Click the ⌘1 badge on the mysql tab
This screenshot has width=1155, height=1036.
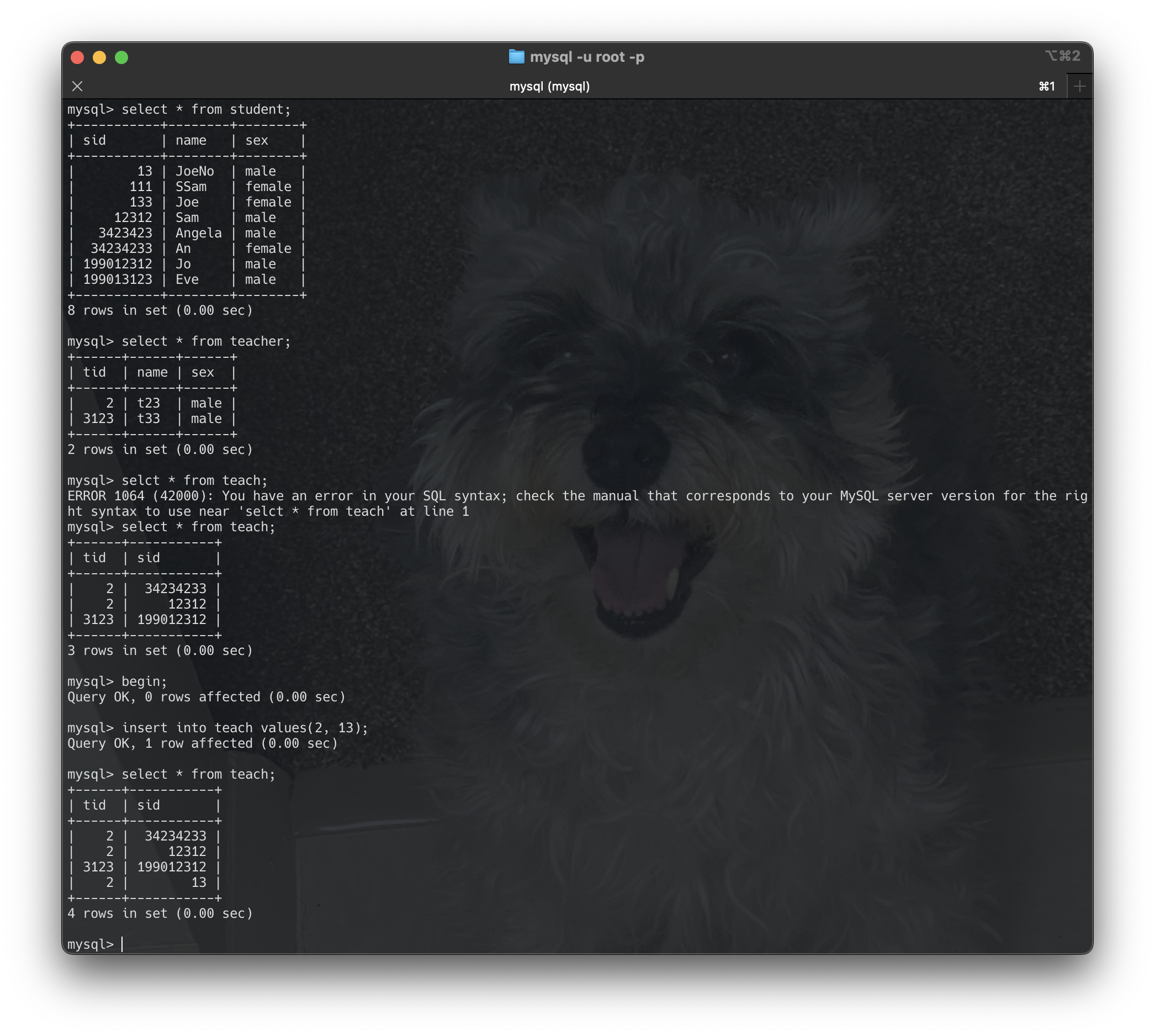[x=1047, y=86]
